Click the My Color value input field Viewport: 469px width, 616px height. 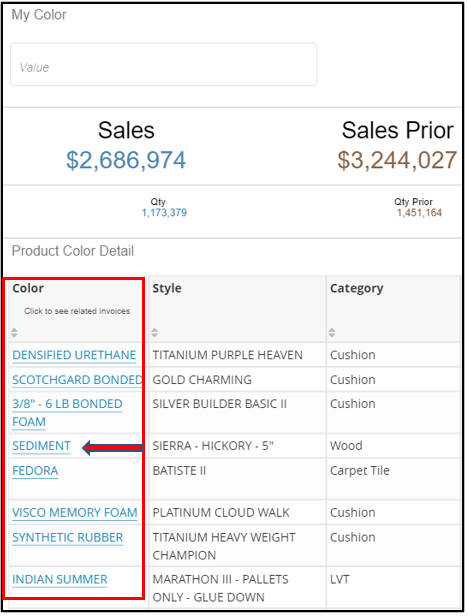click(x=163, y=64)
